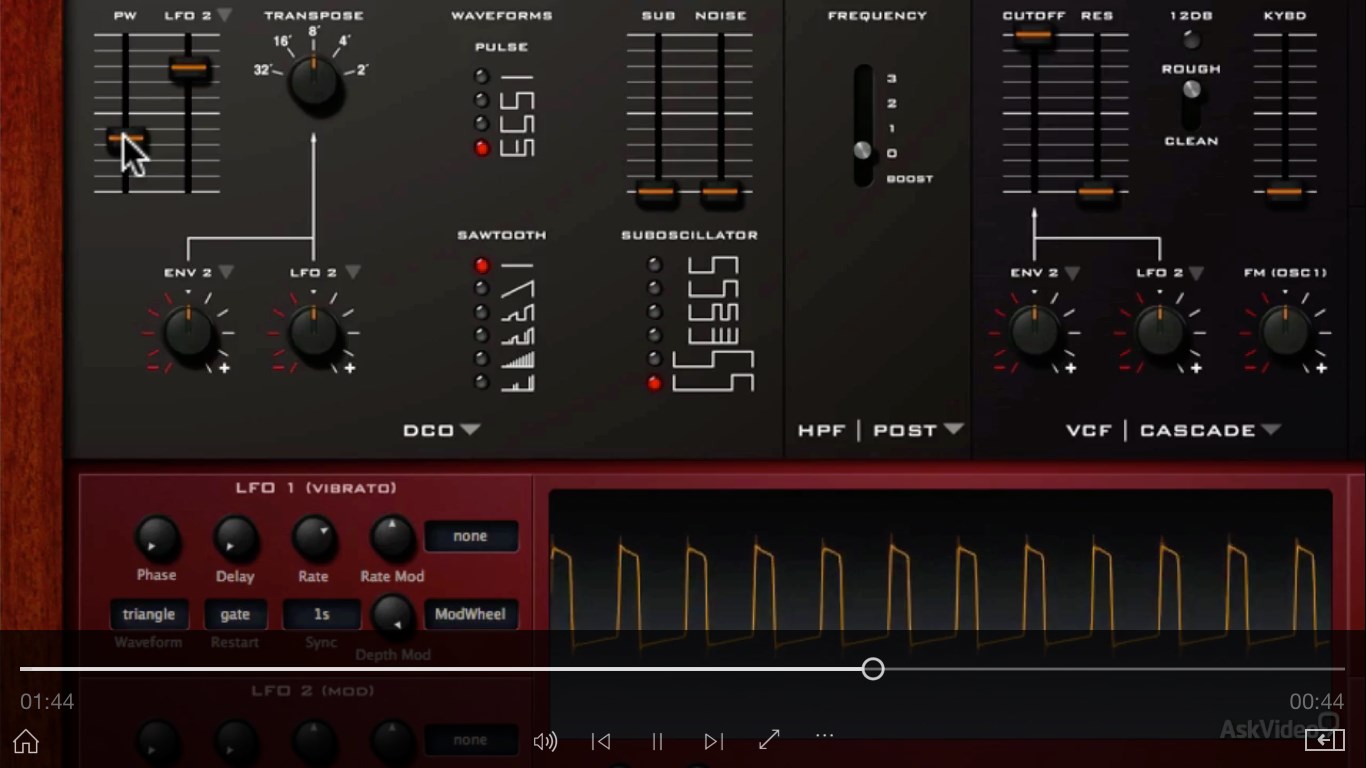Select the fifth sawtooth waveform LED
Image resolution: width=1366 pixels, height=768 pixels.
pos(482,358)
